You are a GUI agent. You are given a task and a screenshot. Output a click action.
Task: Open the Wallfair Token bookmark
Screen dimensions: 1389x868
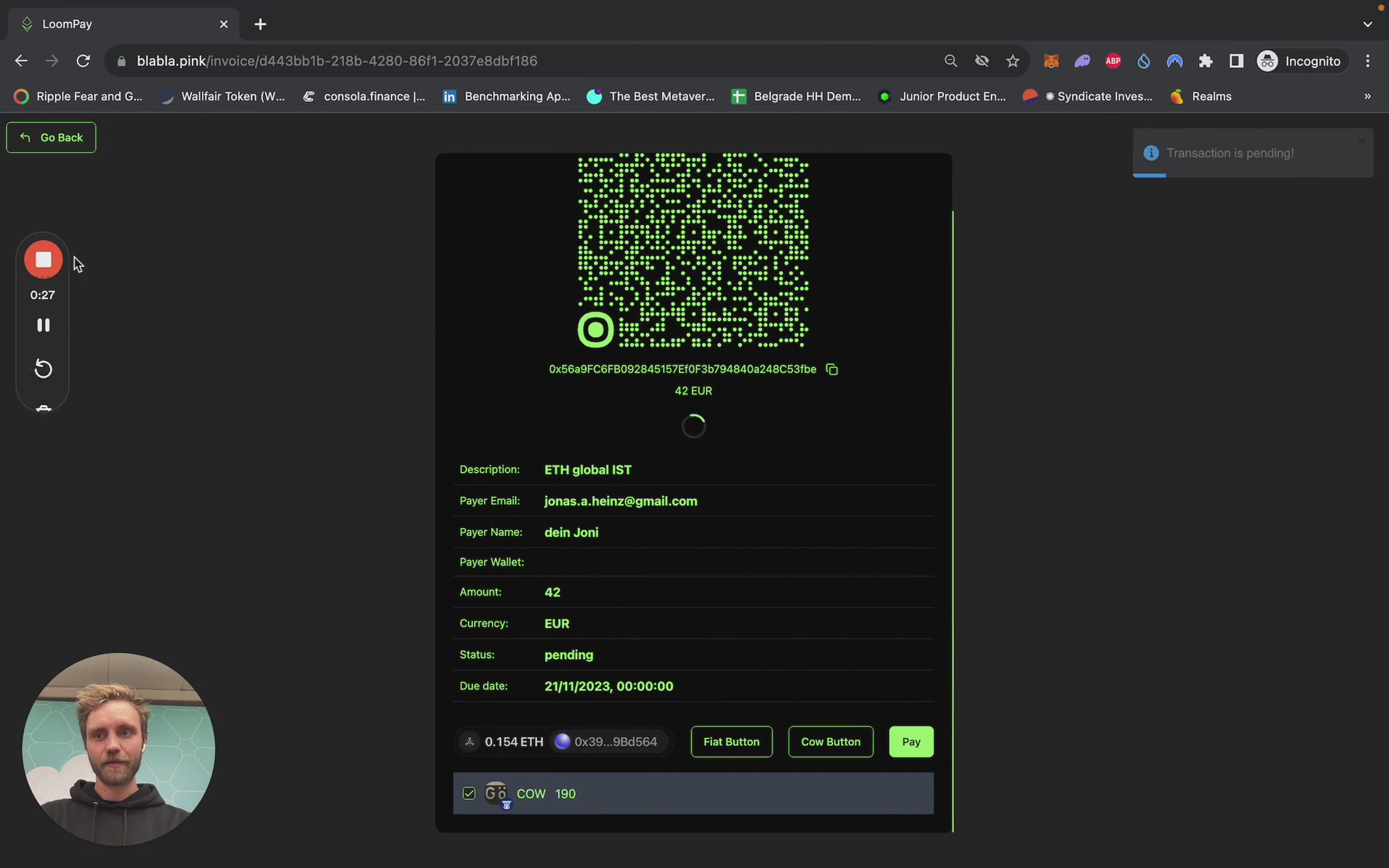coord(222,96)
